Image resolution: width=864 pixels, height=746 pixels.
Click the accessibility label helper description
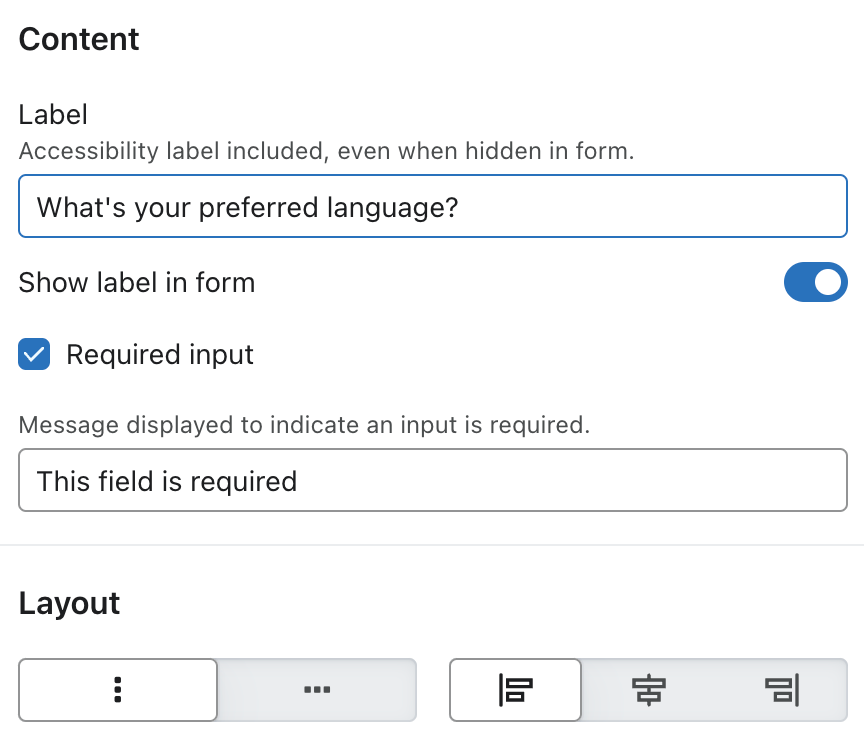pyautogui.click(x=326, y=151)
